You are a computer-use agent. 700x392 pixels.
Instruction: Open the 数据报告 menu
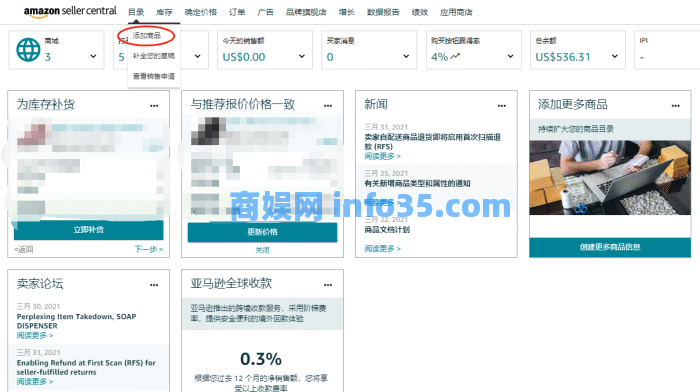click(x=383, y=12)
